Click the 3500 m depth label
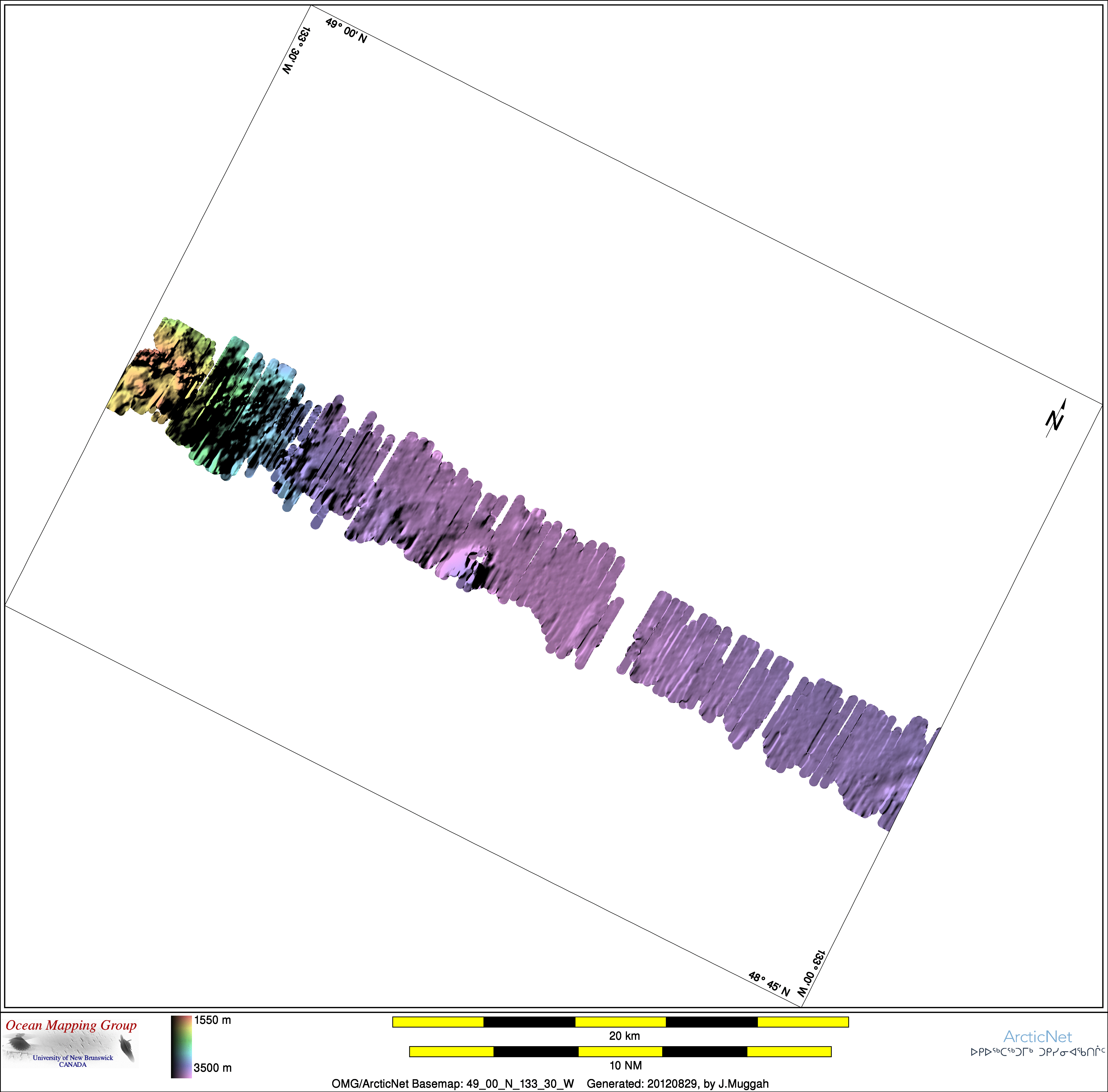1108x1092 pixels. 212,1067
